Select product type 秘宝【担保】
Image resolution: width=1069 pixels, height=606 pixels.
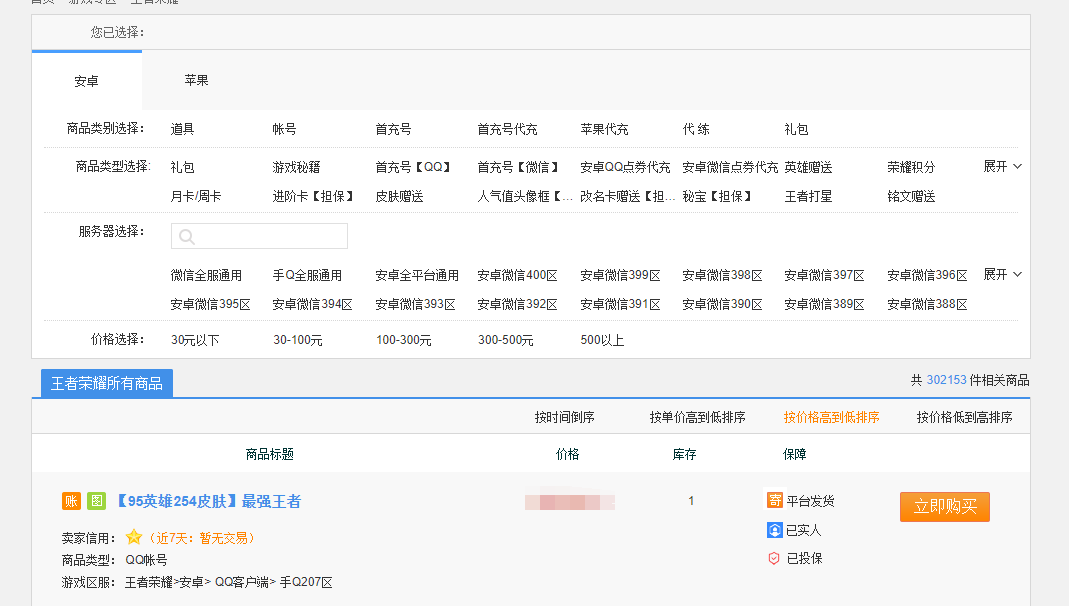[x=717, y=196]
